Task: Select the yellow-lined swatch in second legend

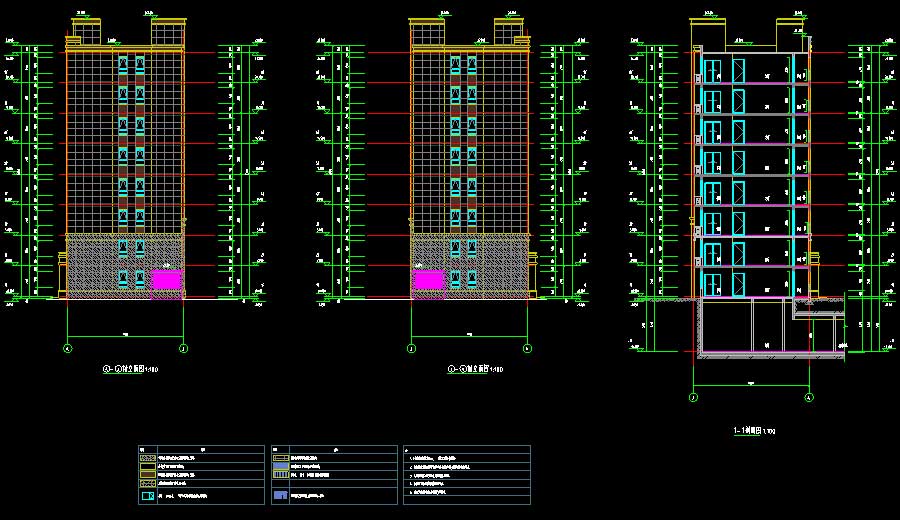Action: pos(281,458)
